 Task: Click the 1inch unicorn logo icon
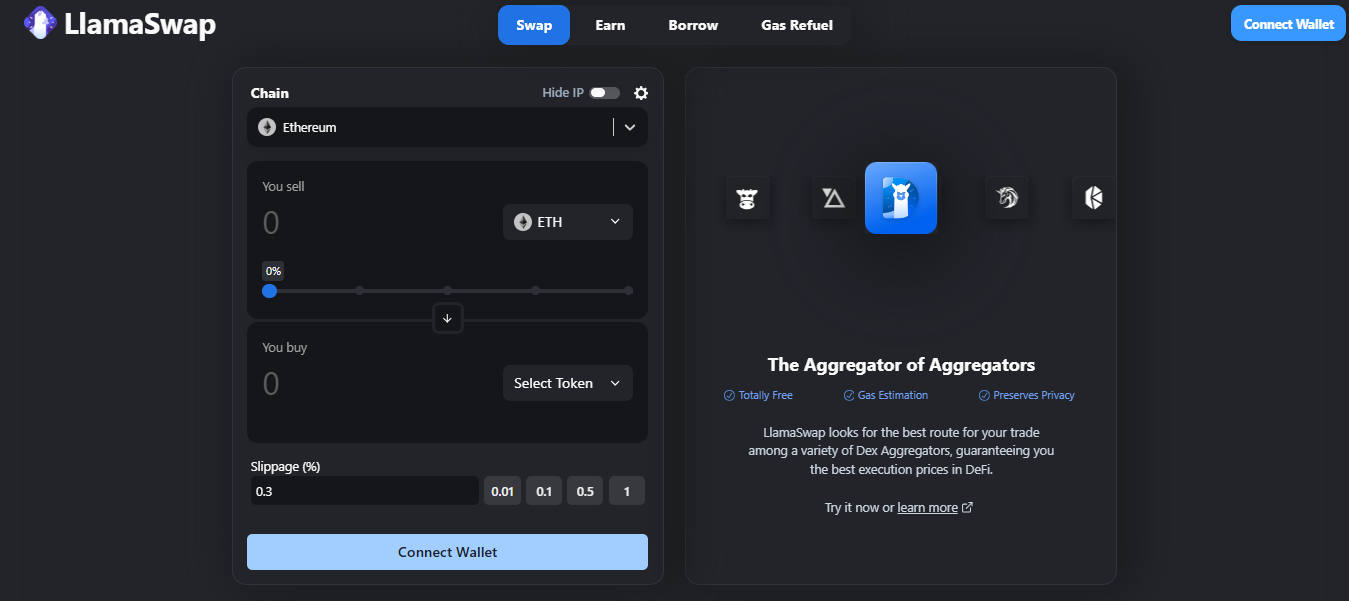pyautogui.click(x=1007, y=198)
